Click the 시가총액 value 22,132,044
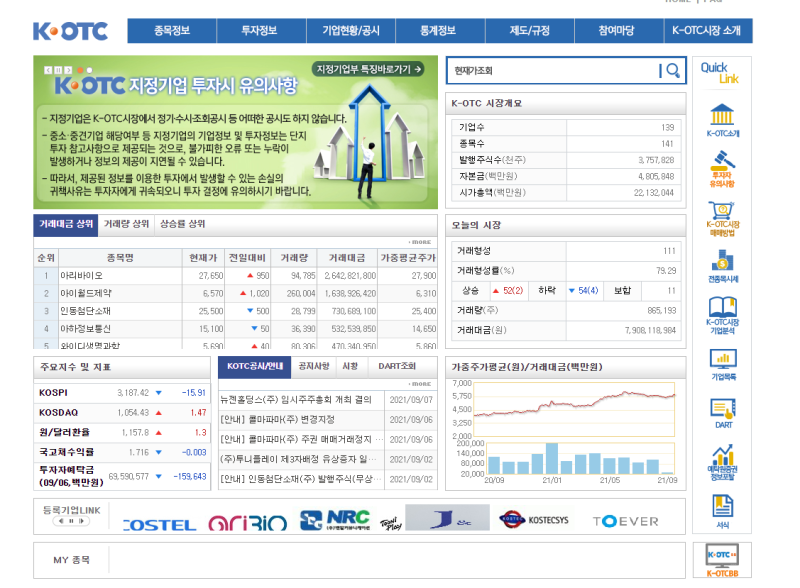The width and height of the screenshot is (800, 588). click(654, 193)
